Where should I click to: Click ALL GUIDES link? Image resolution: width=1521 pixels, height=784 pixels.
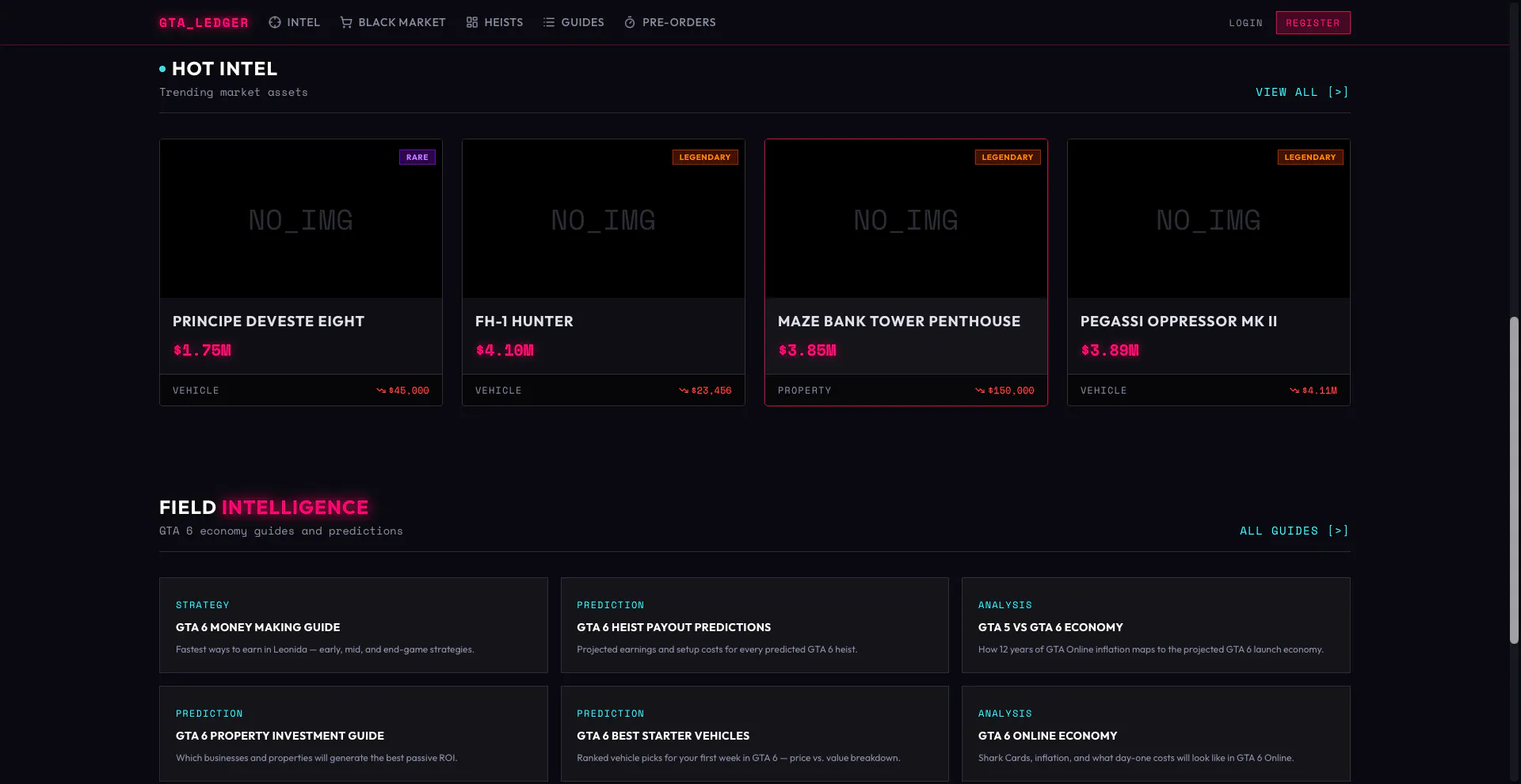point(1294,531)
